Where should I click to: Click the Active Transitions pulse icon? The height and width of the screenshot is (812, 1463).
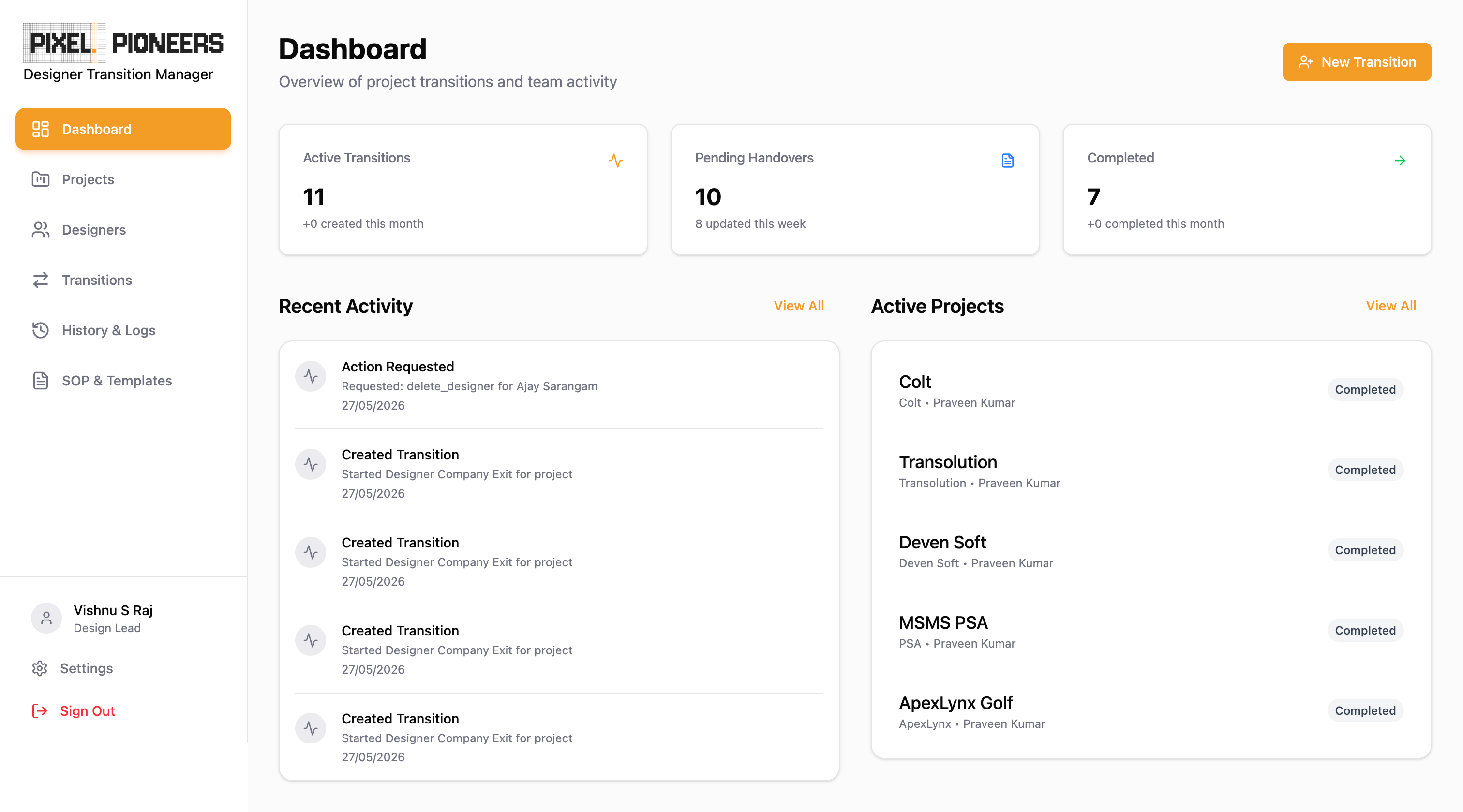[616, 160]
